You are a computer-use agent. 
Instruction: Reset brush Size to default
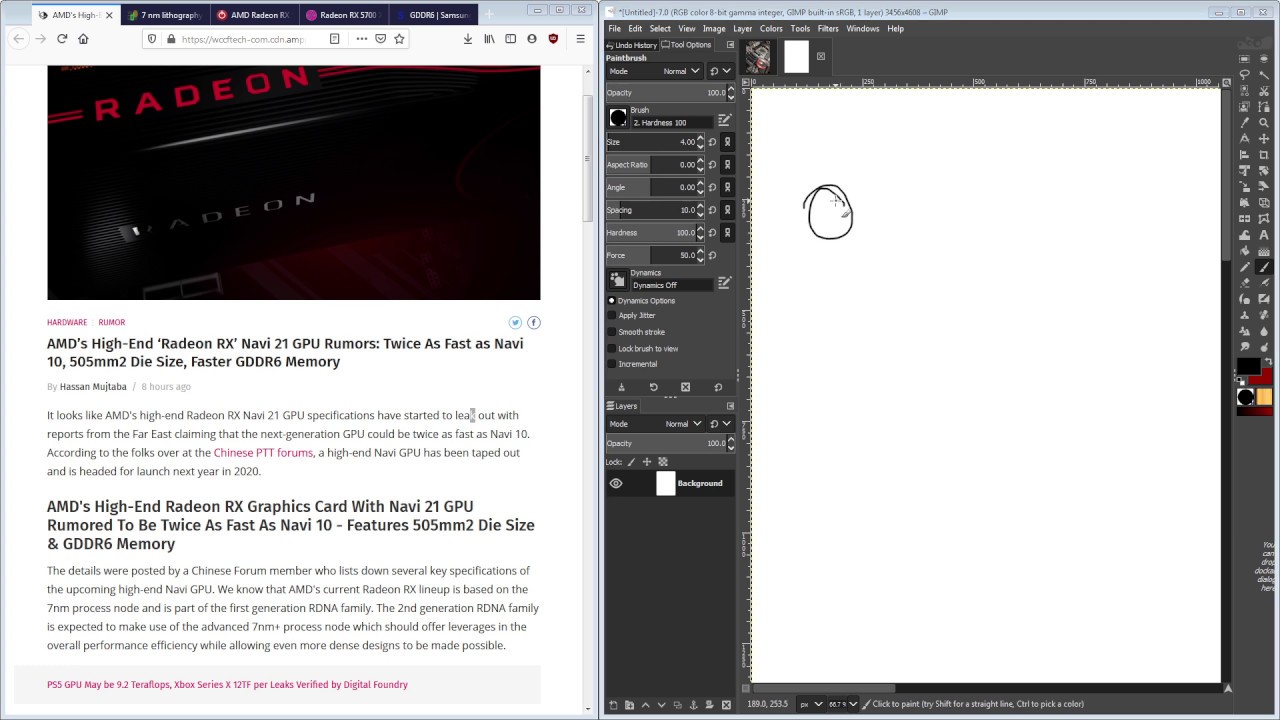click(x=712, y=142)
